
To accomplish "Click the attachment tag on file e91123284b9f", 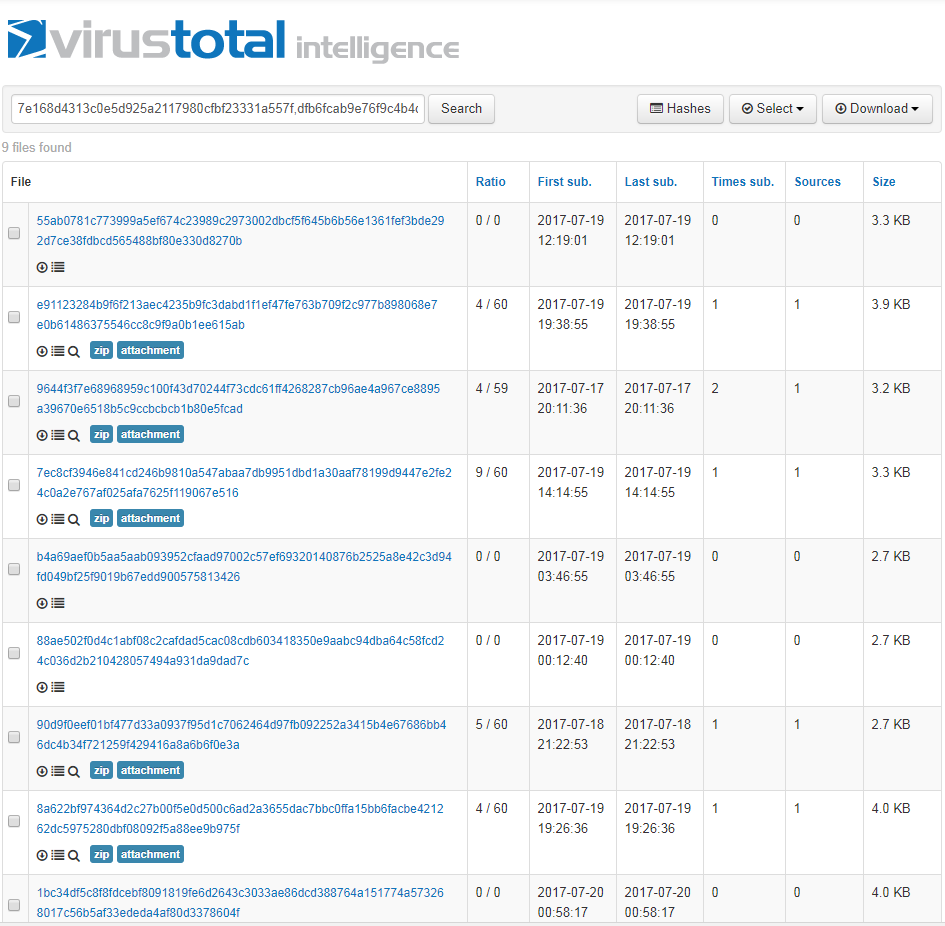I will (150, 350).
